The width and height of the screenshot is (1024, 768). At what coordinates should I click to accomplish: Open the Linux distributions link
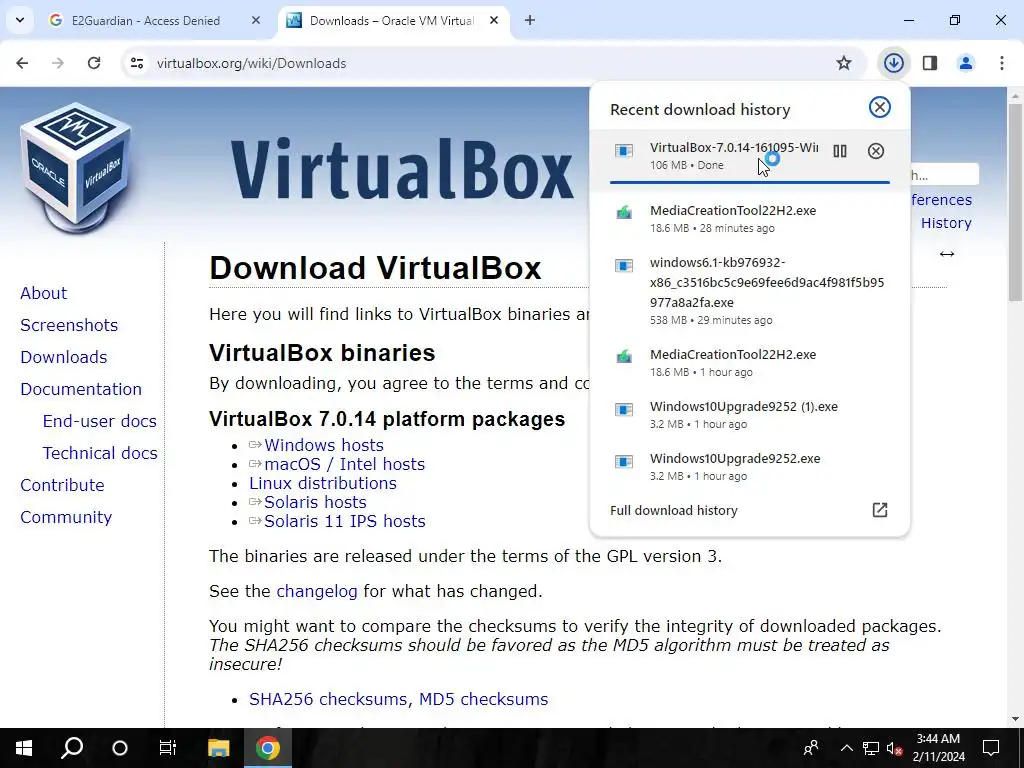click(x=323, y=483)
